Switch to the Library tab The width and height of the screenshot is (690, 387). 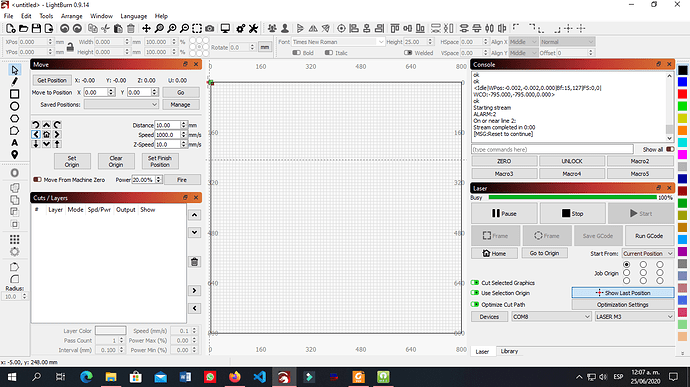(x=509, y=351)
